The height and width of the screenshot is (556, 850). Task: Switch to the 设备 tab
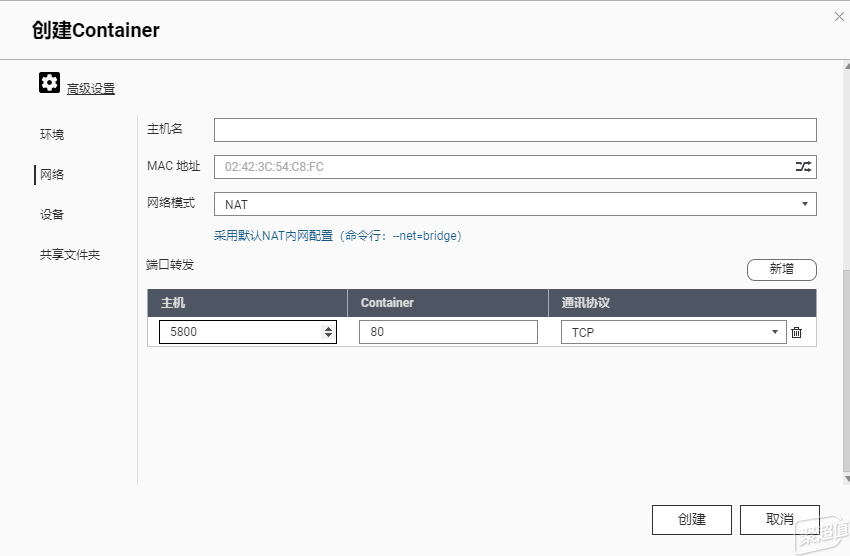click(52, 215)
